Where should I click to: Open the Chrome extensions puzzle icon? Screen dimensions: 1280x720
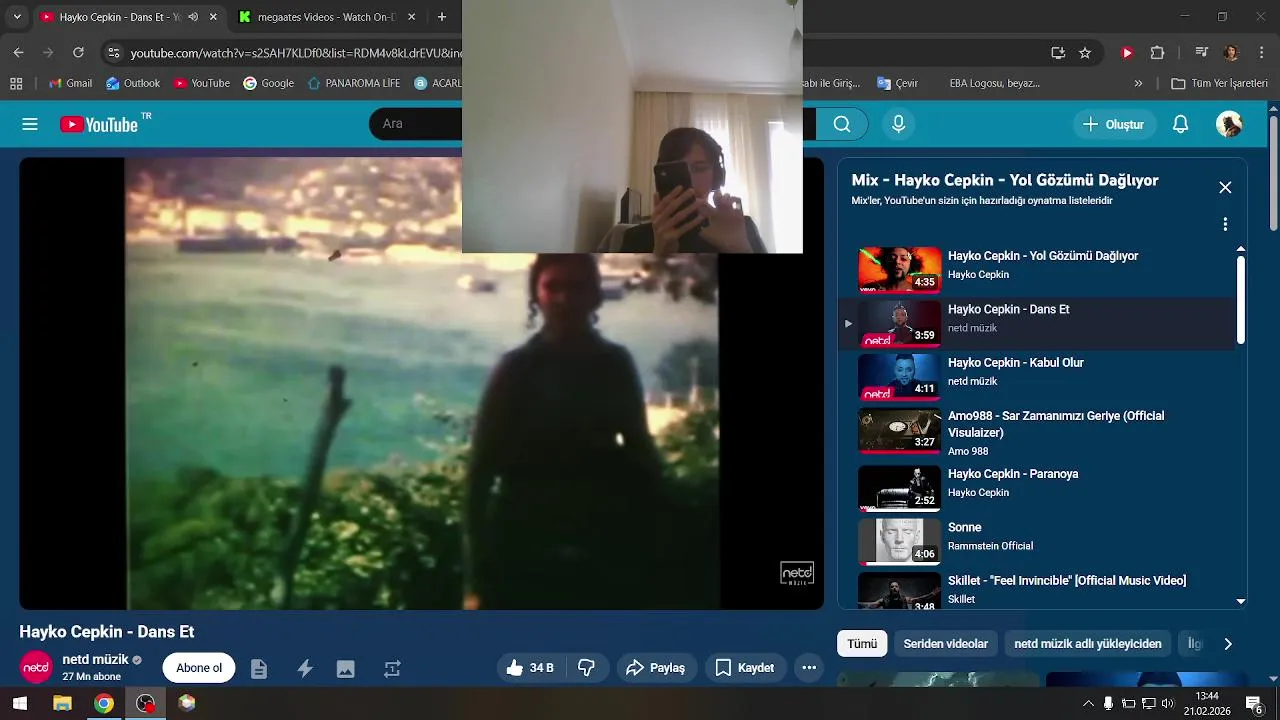1157,53
